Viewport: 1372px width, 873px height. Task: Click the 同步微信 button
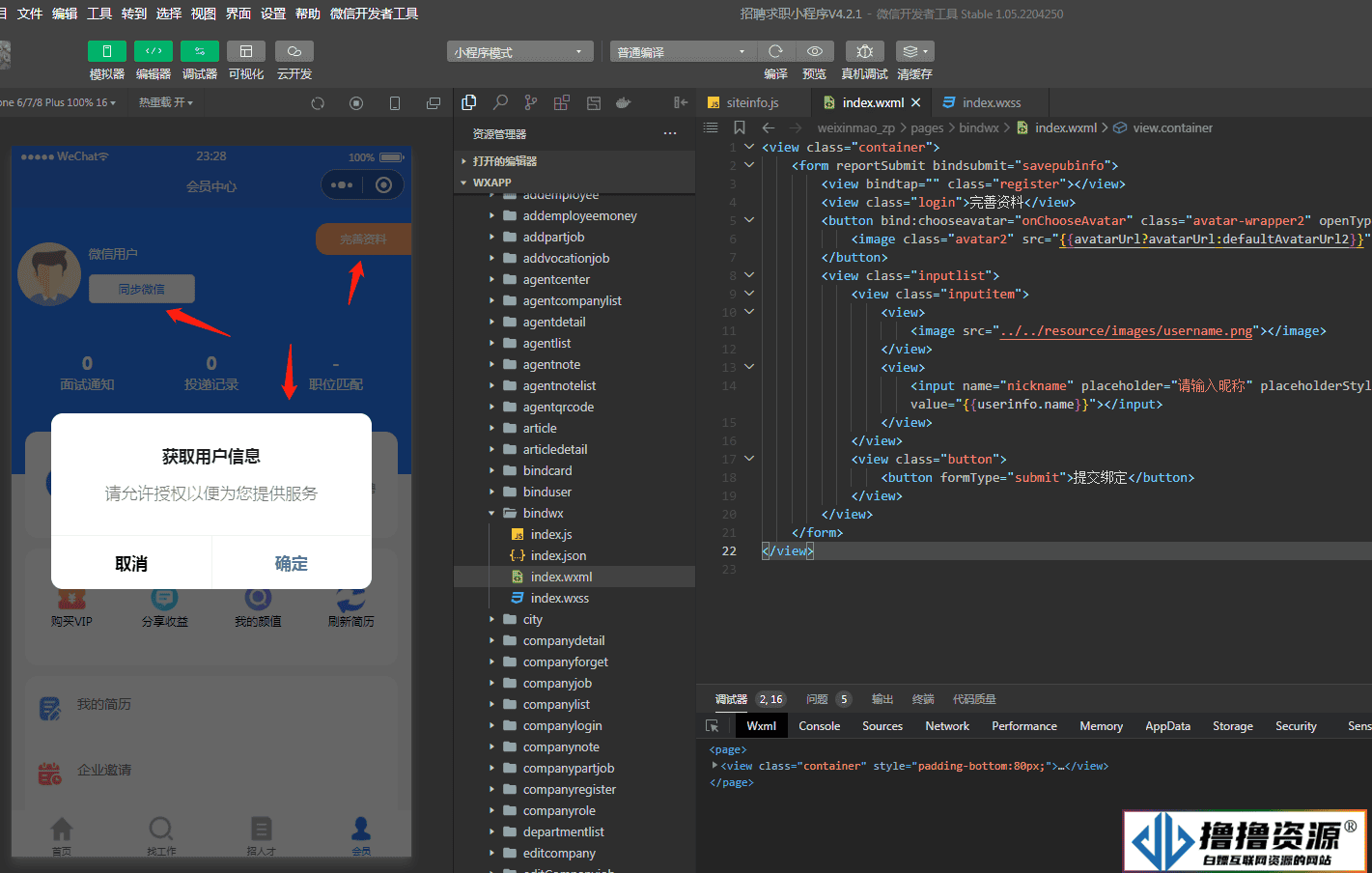[142, 289]
